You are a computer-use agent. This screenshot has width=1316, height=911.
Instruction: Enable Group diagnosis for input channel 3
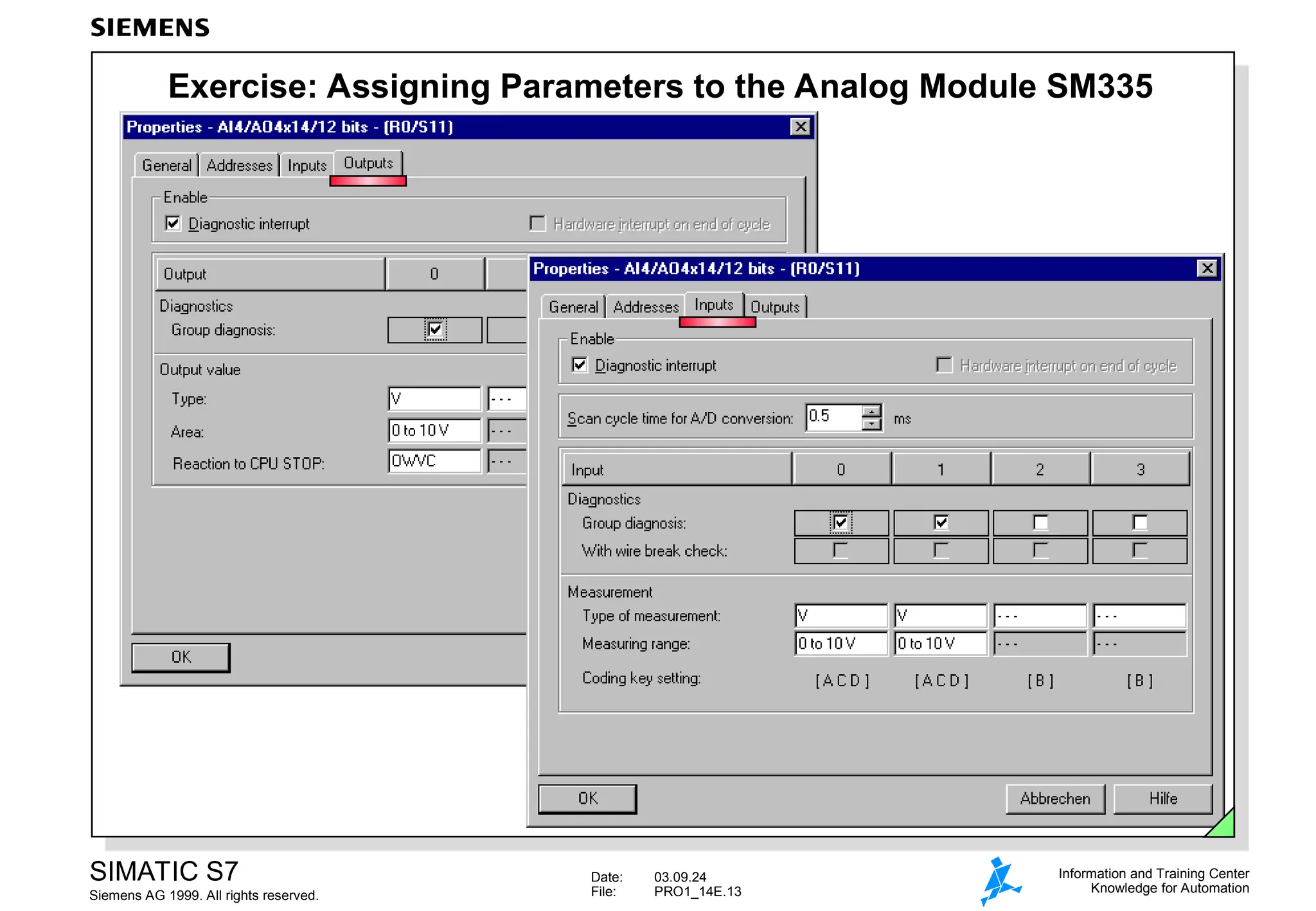[1139, 522]
